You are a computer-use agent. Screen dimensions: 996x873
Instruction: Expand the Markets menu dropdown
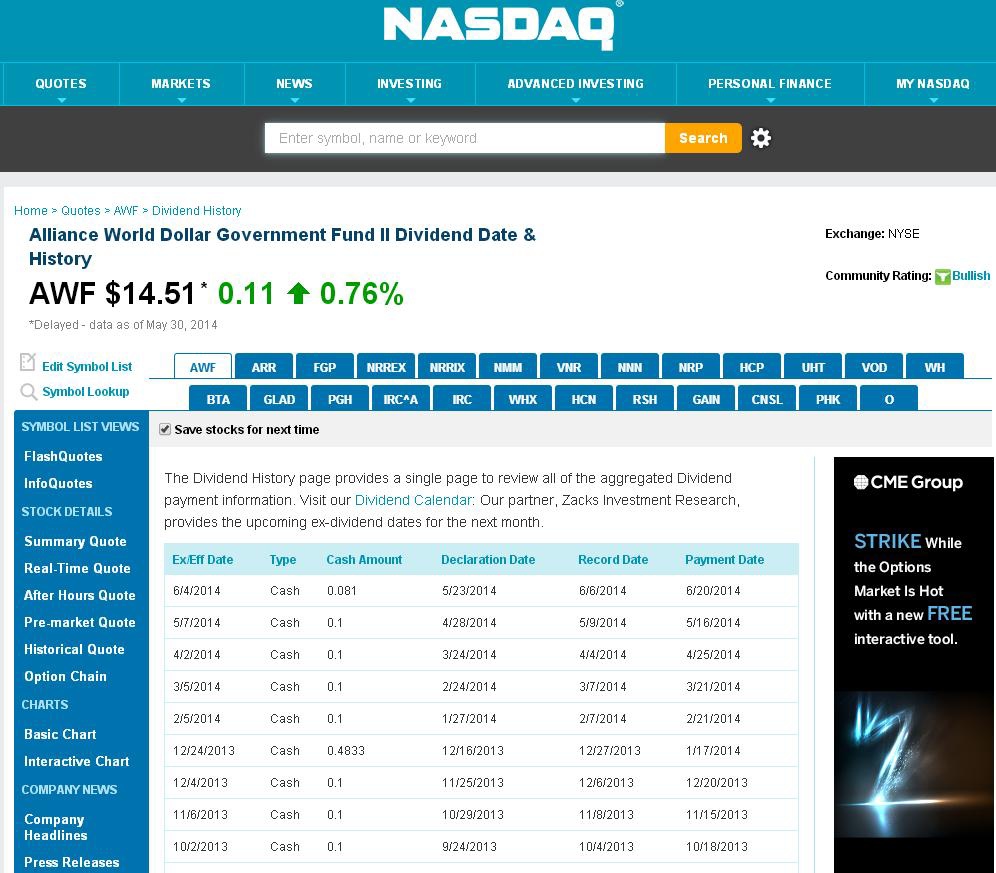pyautogui.click(x=181, y=84)
